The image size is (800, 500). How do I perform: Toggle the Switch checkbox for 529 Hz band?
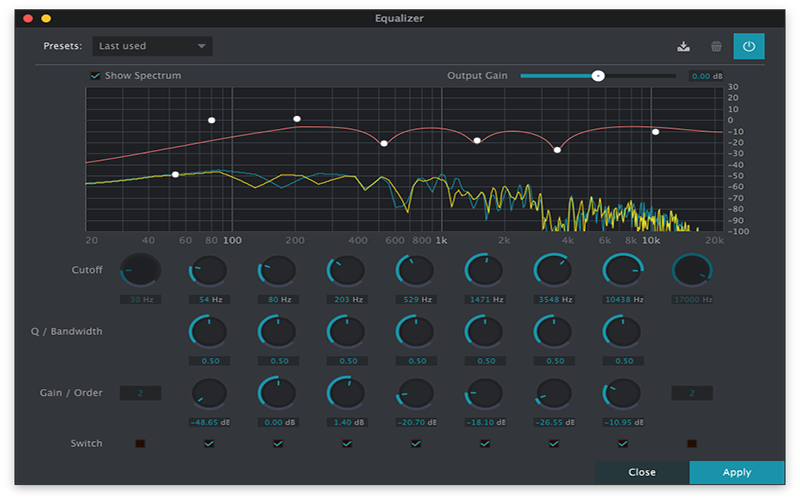[x=416, y=443]
